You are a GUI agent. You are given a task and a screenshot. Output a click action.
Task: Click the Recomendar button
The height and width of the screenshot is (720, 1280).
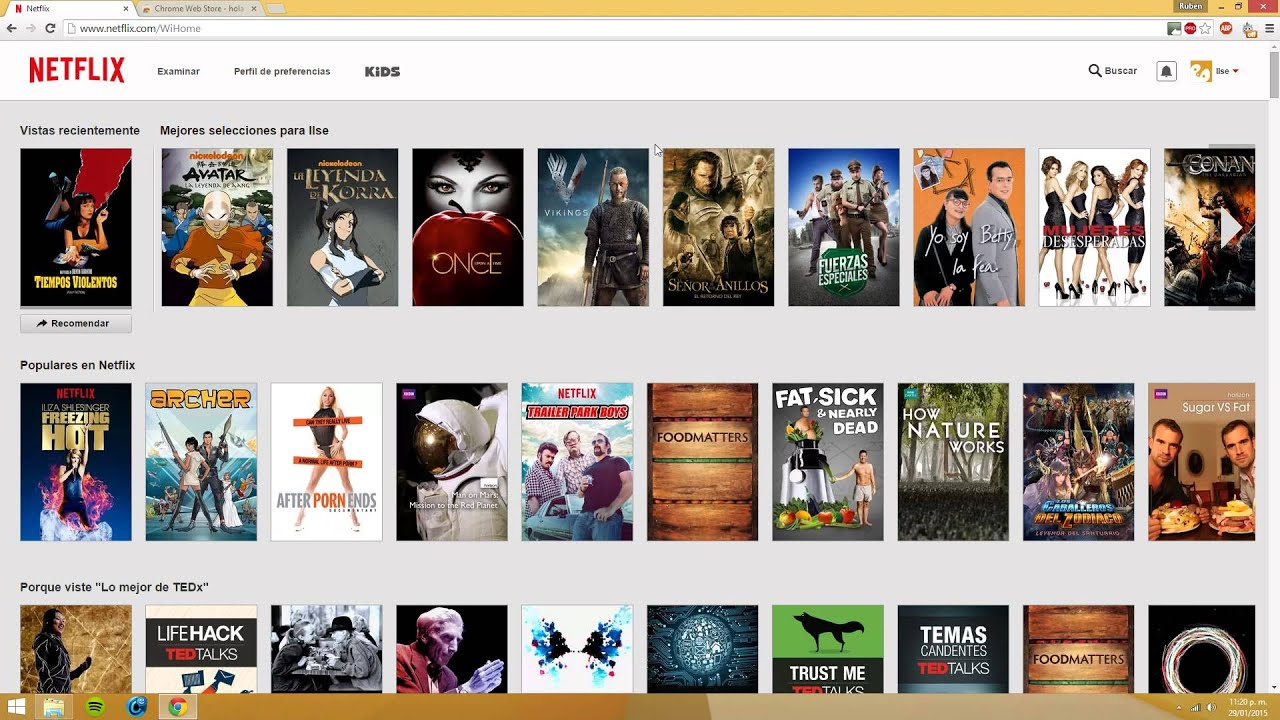(76, 323)
